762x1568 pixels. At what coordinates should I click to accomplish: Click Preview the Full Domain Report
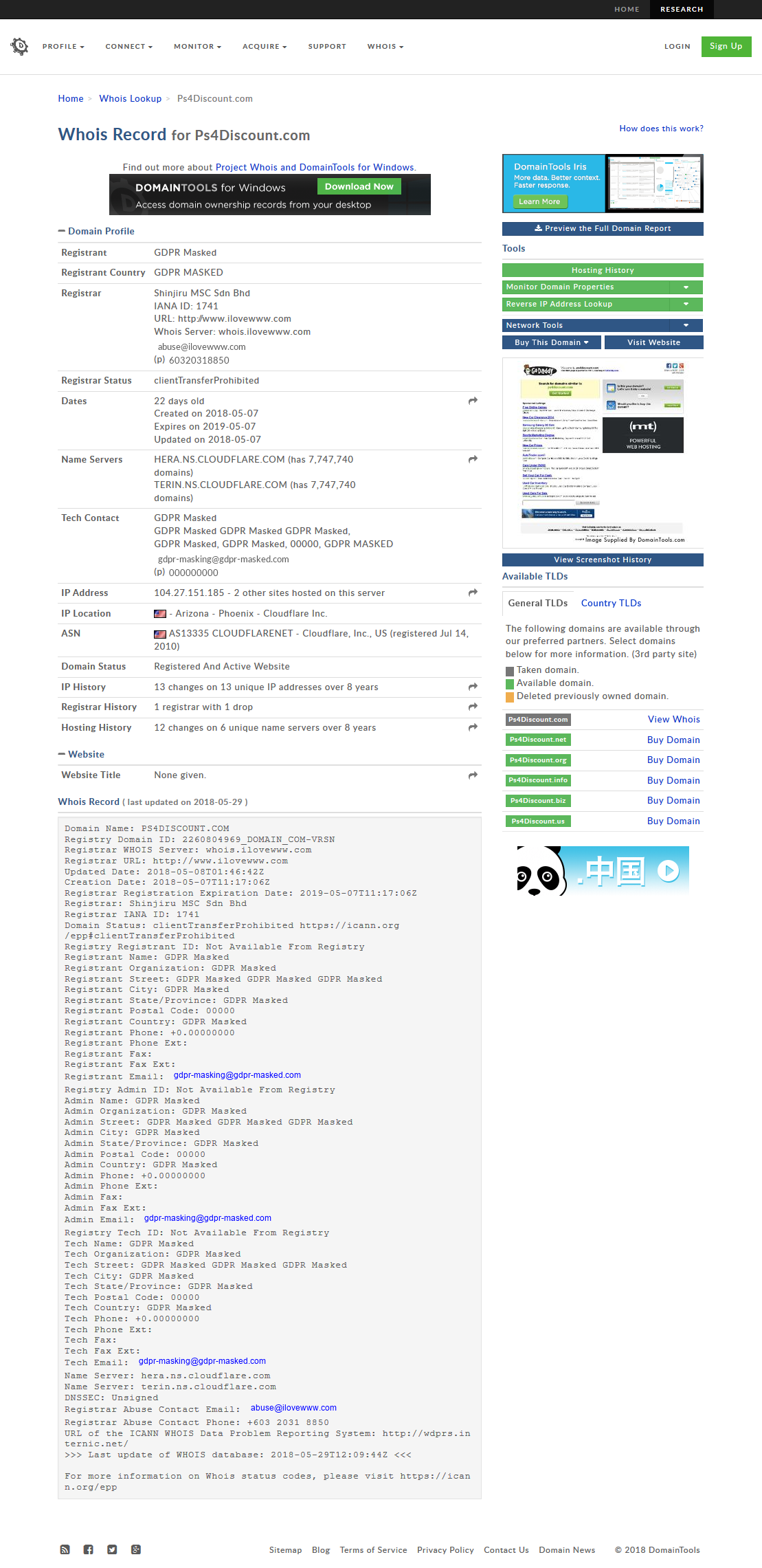click(x=603, y=229)
